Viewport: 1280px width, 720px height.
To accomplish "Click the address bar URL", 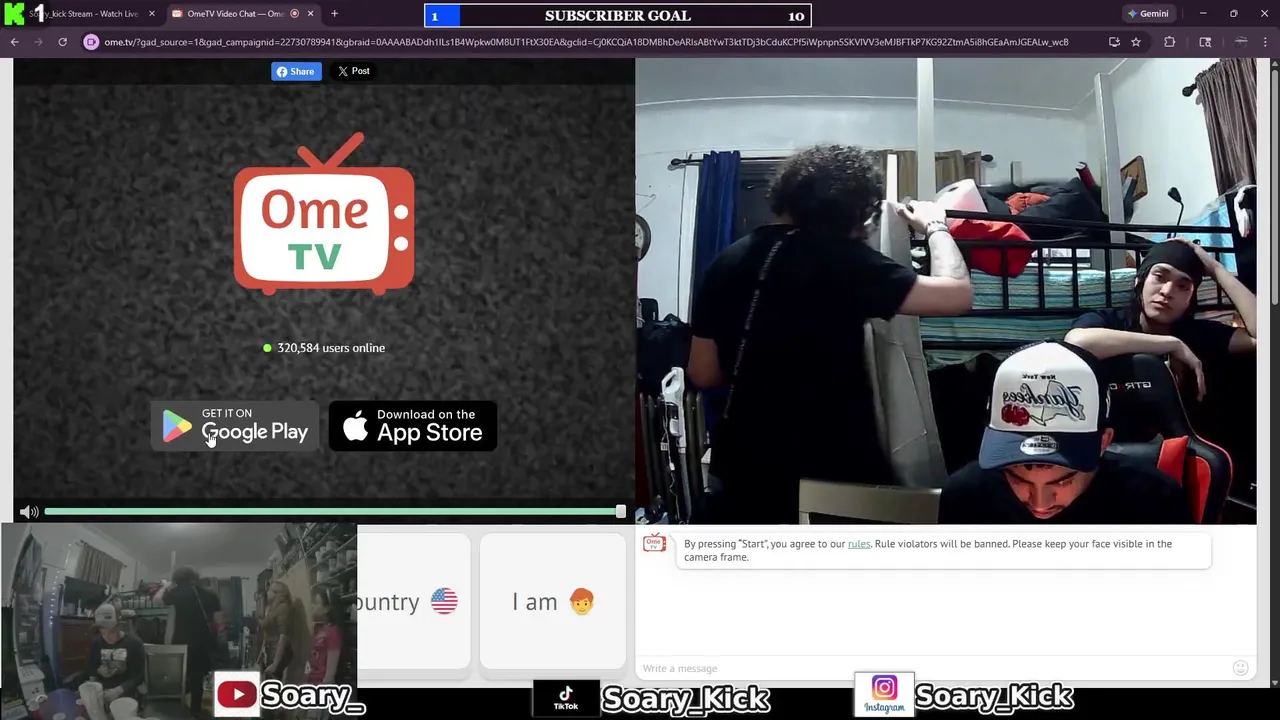I will click(x=586, y=42).
